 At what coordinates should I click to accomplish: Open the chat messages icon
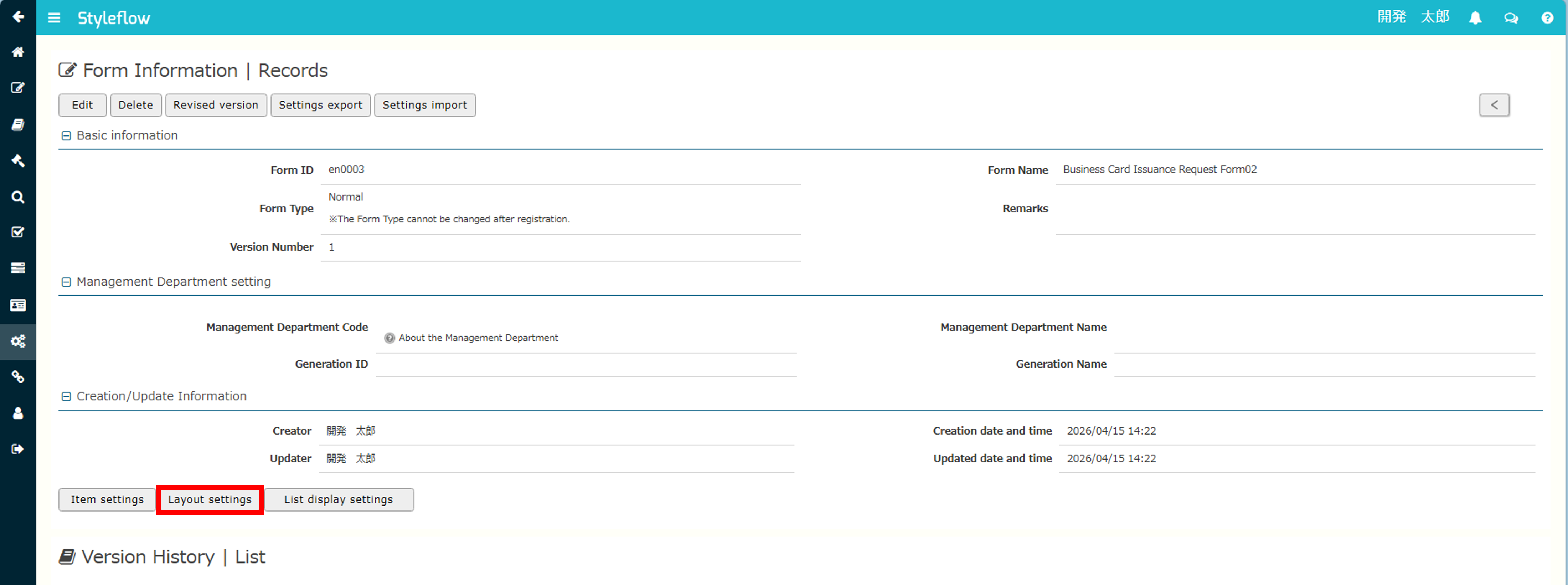[x=1511, y=18]
